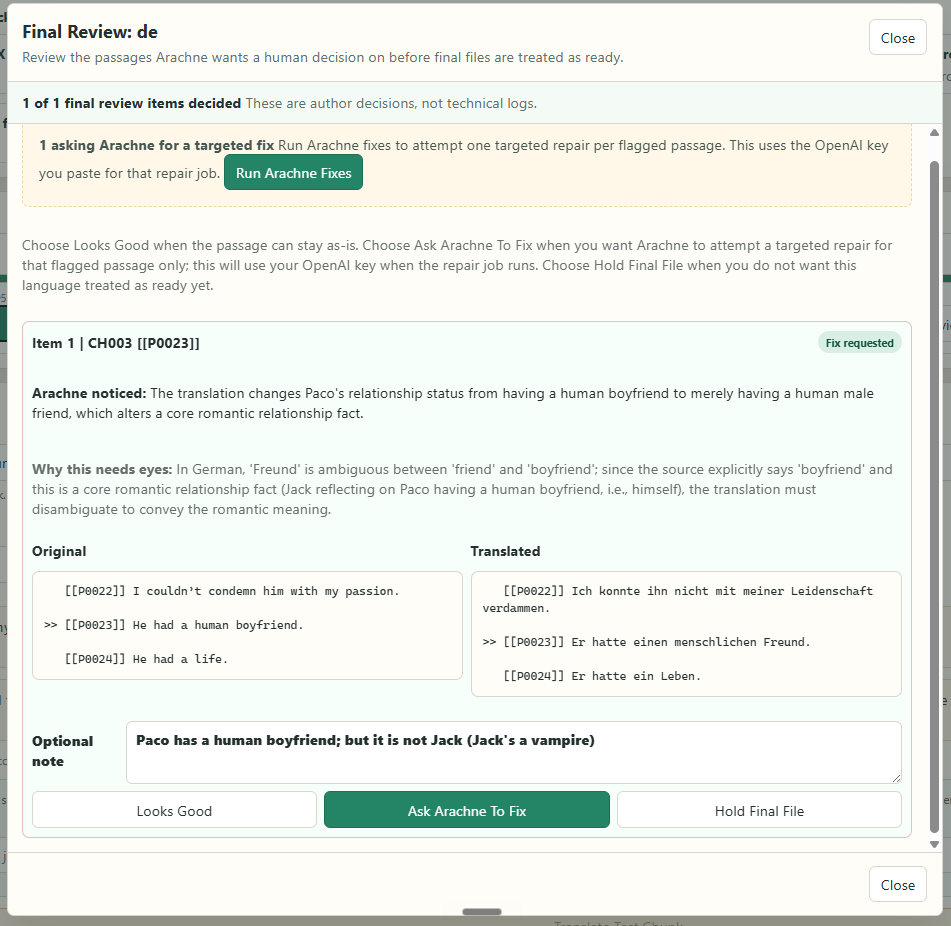Click the scrollbar up arrow in review list
The height and width of the screenshot is (926, 951).
click(935, 132)
